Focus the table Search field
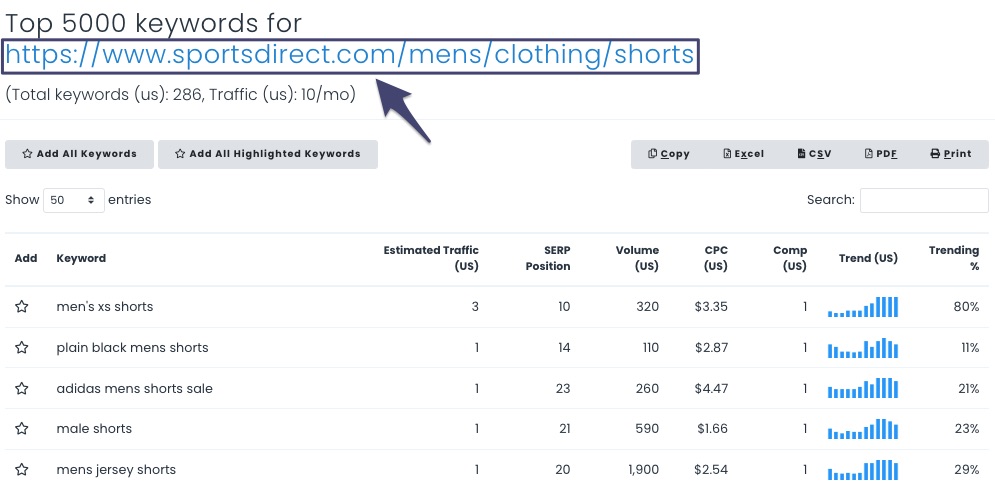The width and height of the screenshot is (995, 483). pyautogui.click(x=924, y=200)
